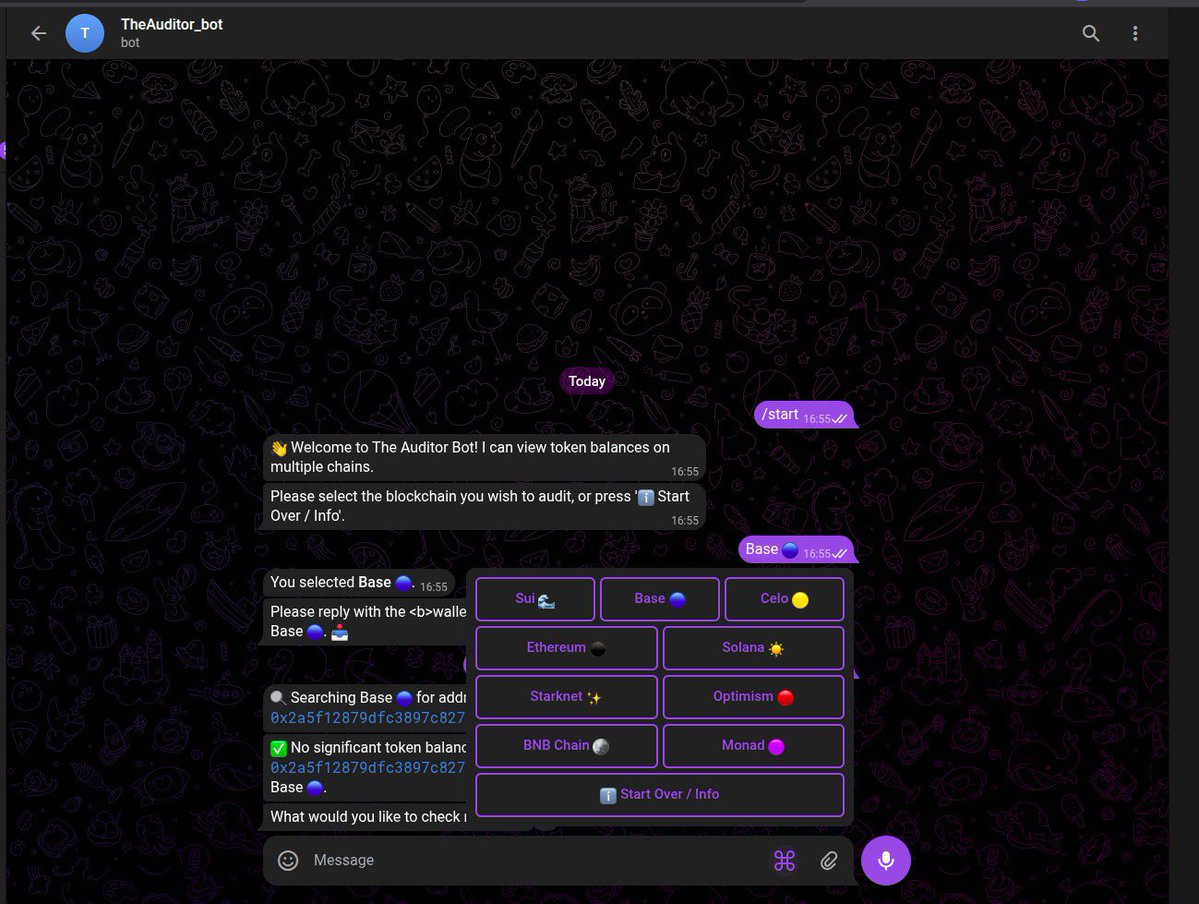Screen dimensions: 1199x904
Task: Go back using the arrow icon
Action: pyautogui.click(x=38, y=33)
